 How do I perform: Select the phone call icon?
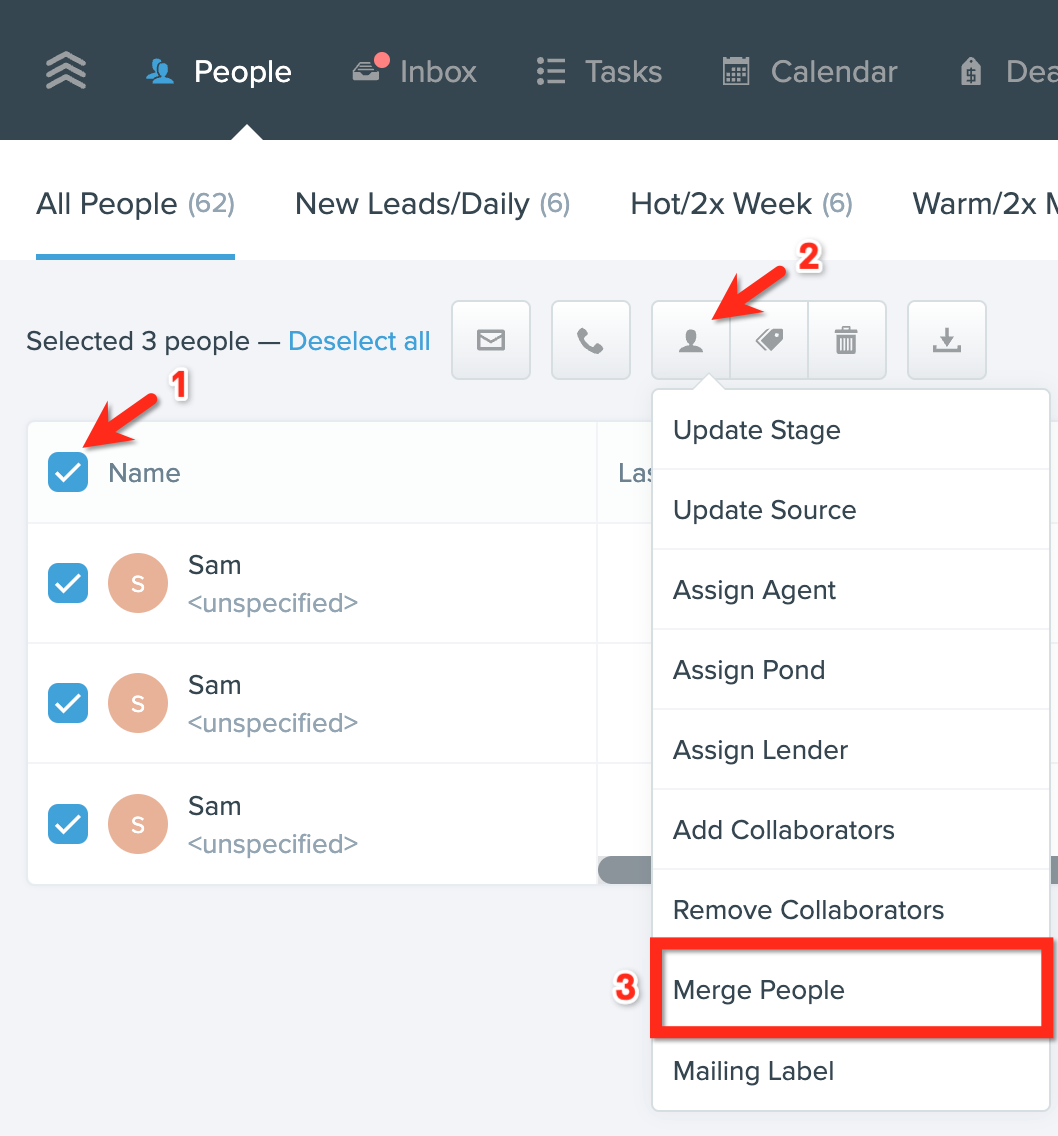point(590,340)
